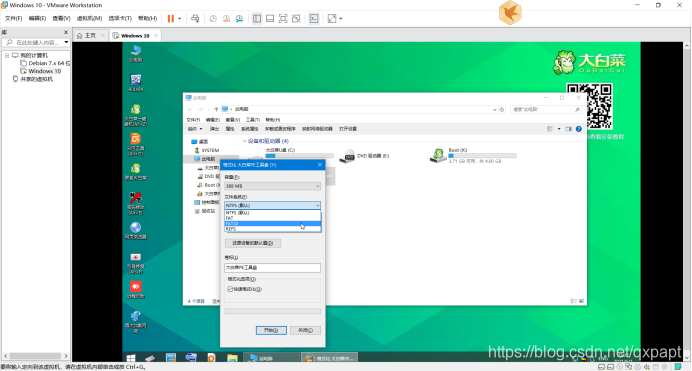Image resolution: width=692 pixels, height=371 pixels.
Task: Switch VMware to full screen mode icon
Action: click(283, 19)
